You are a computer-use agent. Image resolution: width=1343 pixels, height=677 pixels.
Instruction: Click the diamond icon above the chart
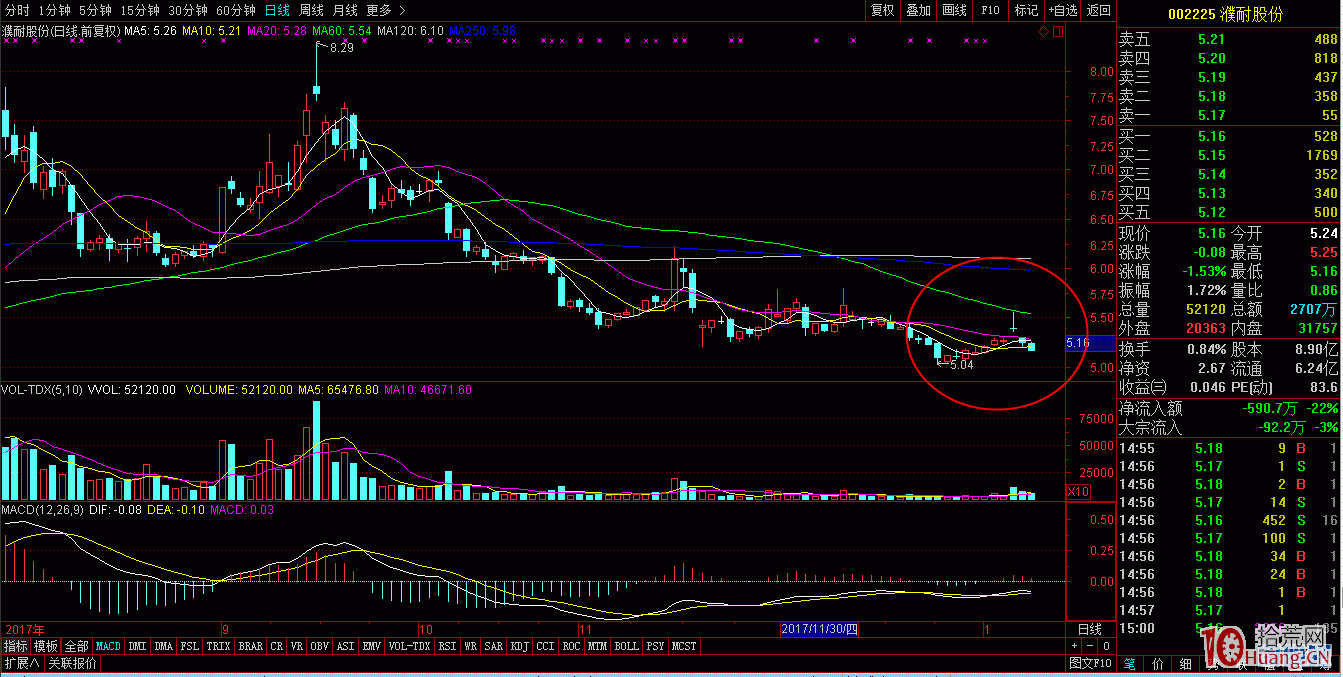pyautogui.click(x=1044, y=32)
